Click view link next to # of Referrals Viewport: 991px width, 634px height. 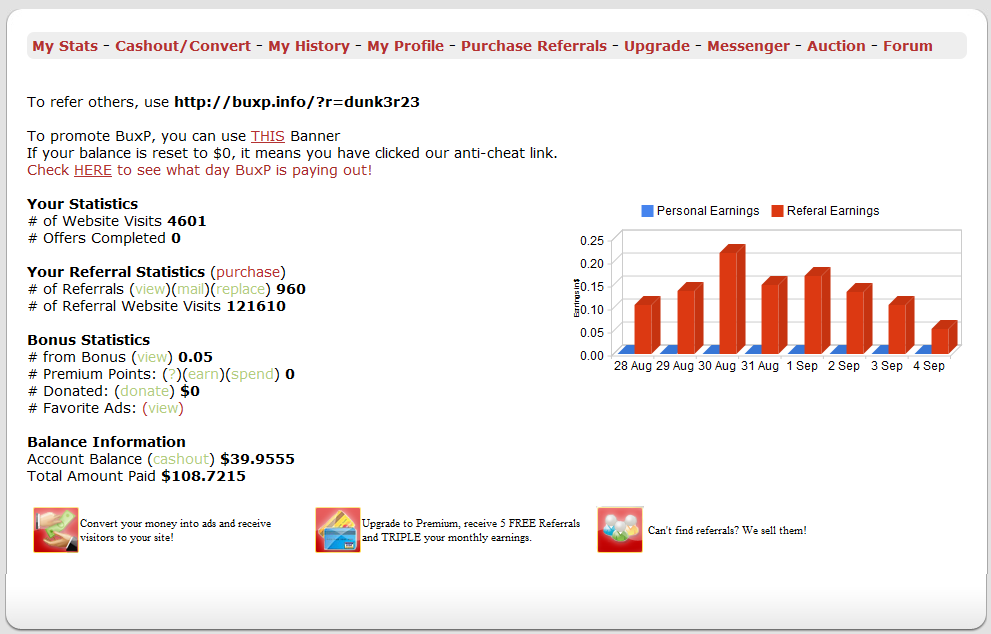tap(150, 290)
